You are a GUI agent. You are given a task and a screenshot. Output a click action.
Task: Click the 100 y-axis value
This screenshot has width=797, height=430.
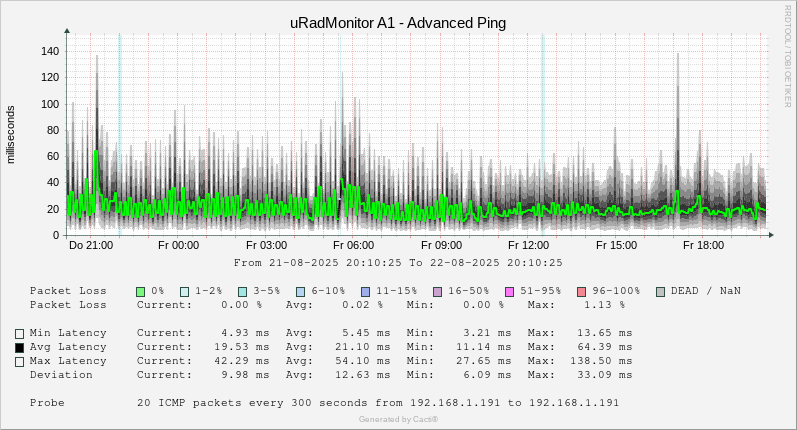coord(50,104)
